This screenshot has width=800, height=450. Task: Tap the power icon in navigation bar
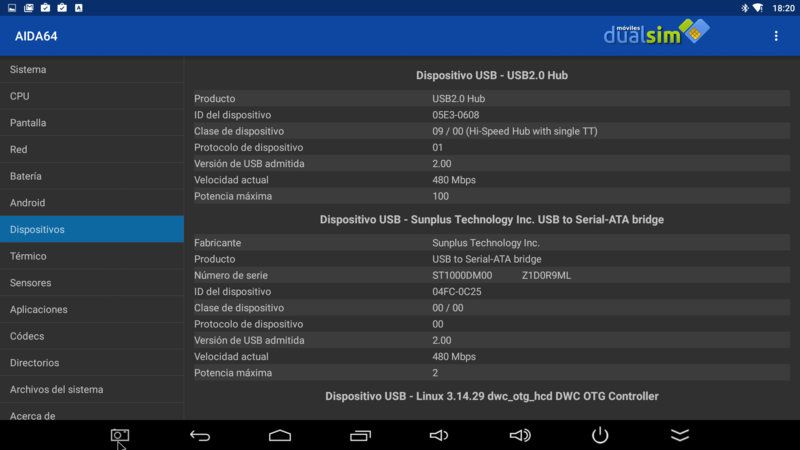pyautogui.click(x=600, y=435)
